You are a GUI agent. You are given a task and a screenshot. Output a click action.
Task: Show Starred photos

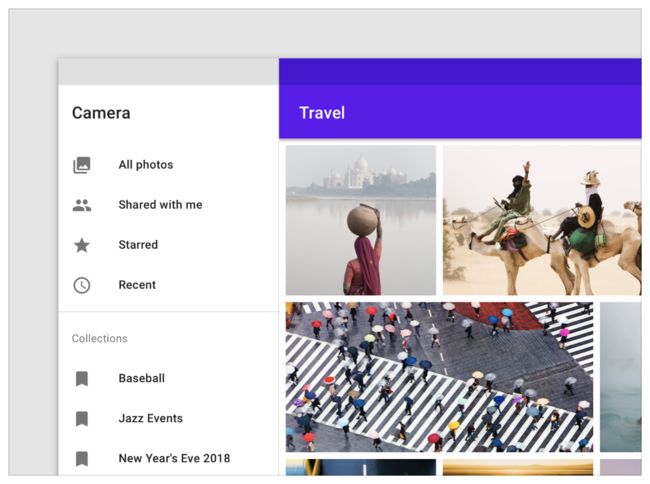pos(168,245)
